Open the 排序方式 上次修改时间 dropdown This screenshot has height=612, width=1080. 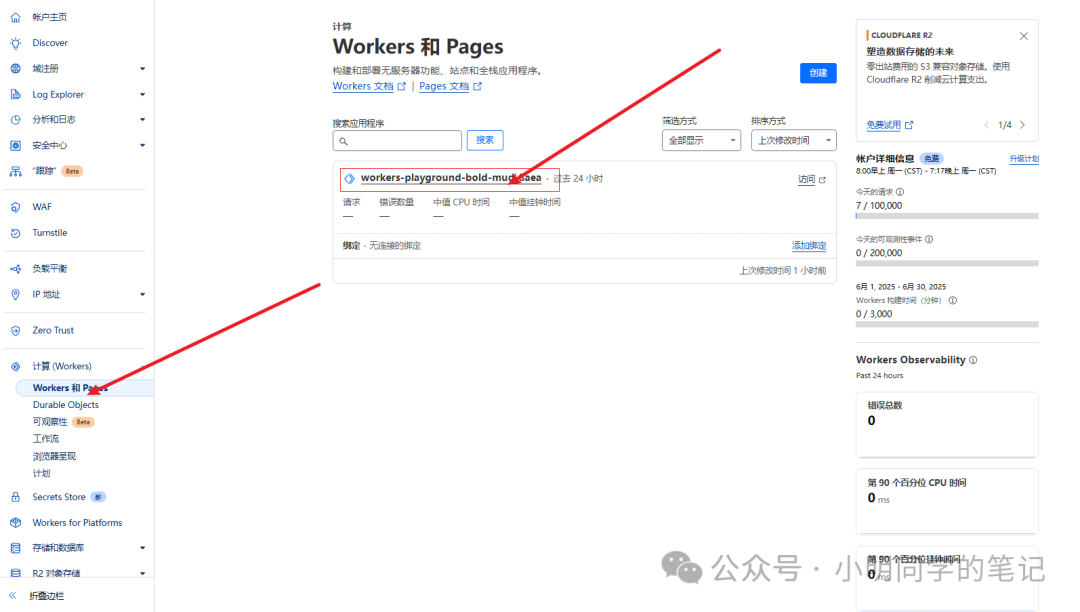793,140
